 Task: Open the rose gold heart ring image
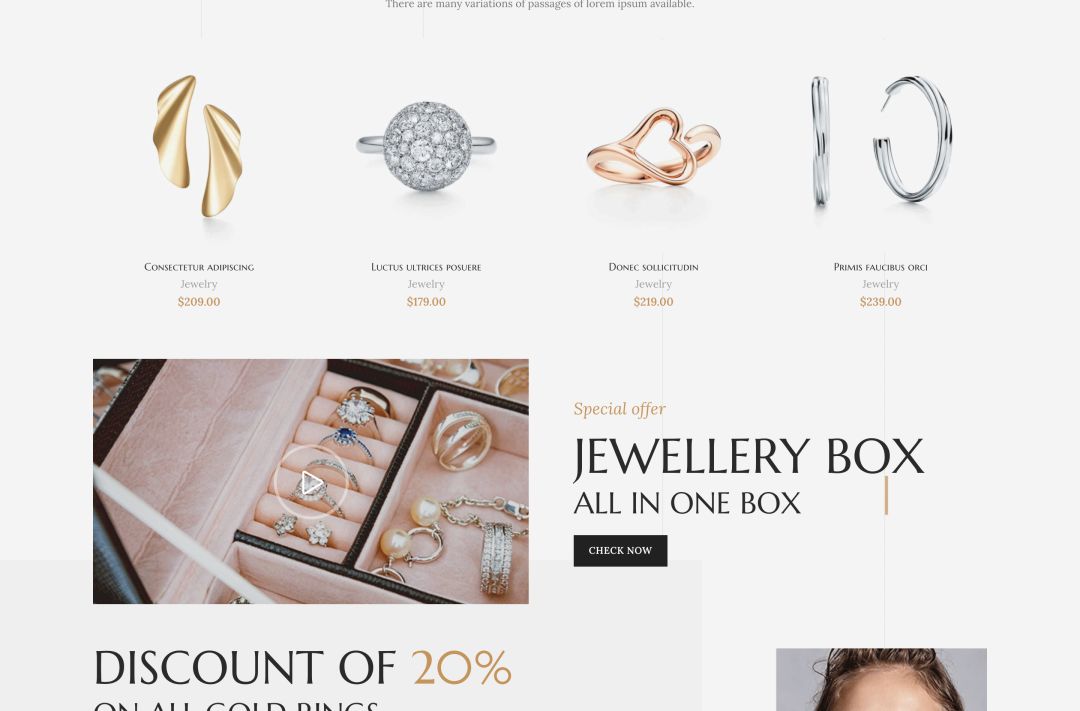pos(653,145)
